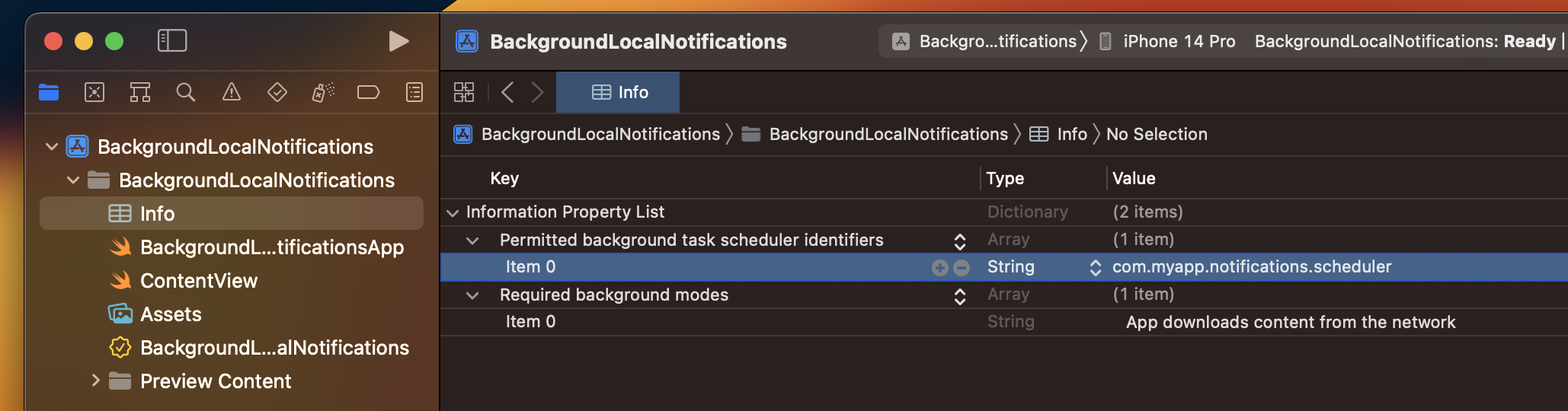Run the project with the play button
The image size is (1568, 411).
pos(398,41)
